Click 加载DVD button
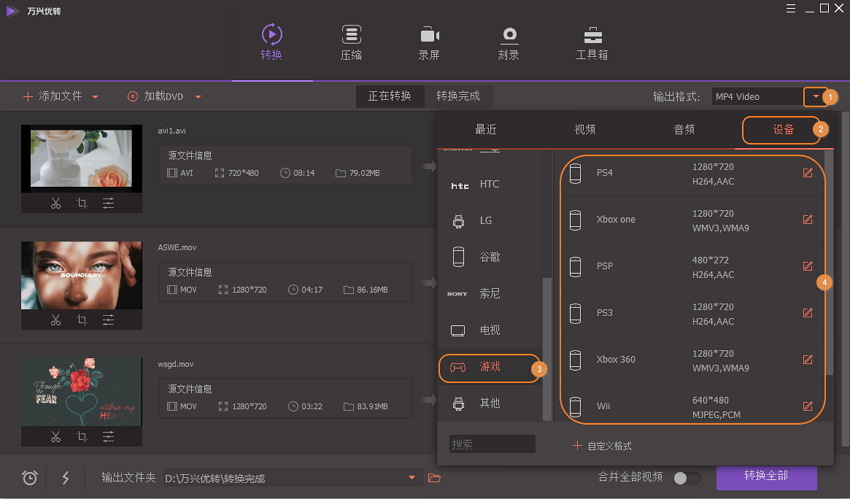 coord(155,96)
